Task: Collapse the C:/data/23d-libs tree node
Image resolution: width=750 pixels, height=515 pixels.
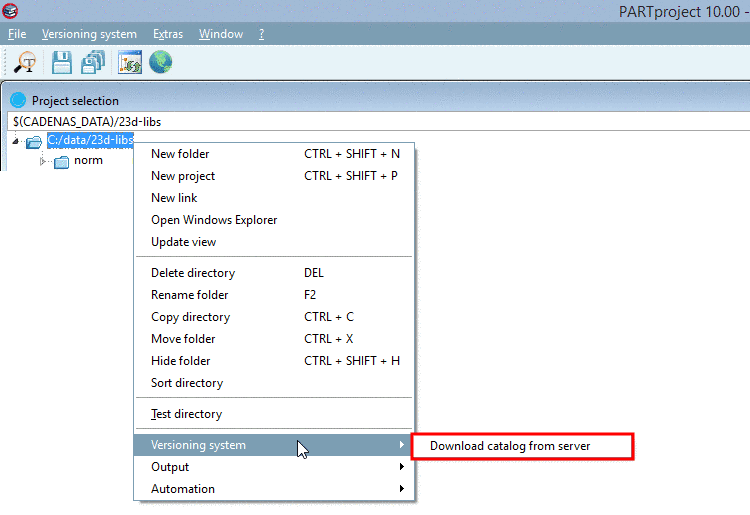Action: pos(15,141)
